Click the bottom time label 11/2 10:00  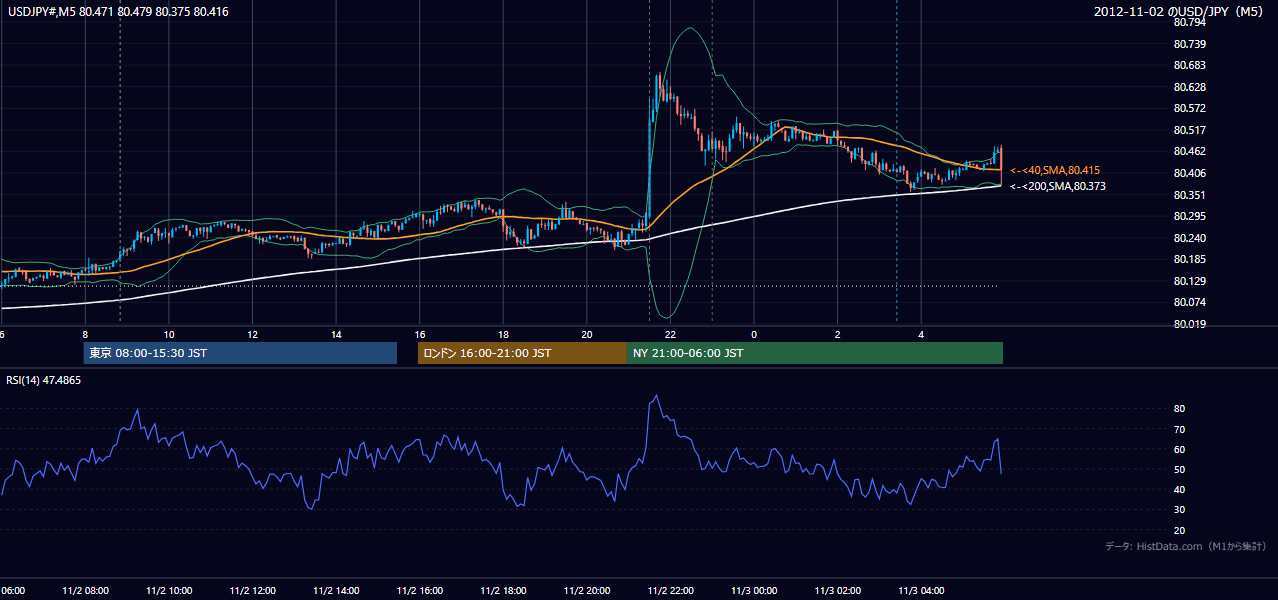pos(169,591)
